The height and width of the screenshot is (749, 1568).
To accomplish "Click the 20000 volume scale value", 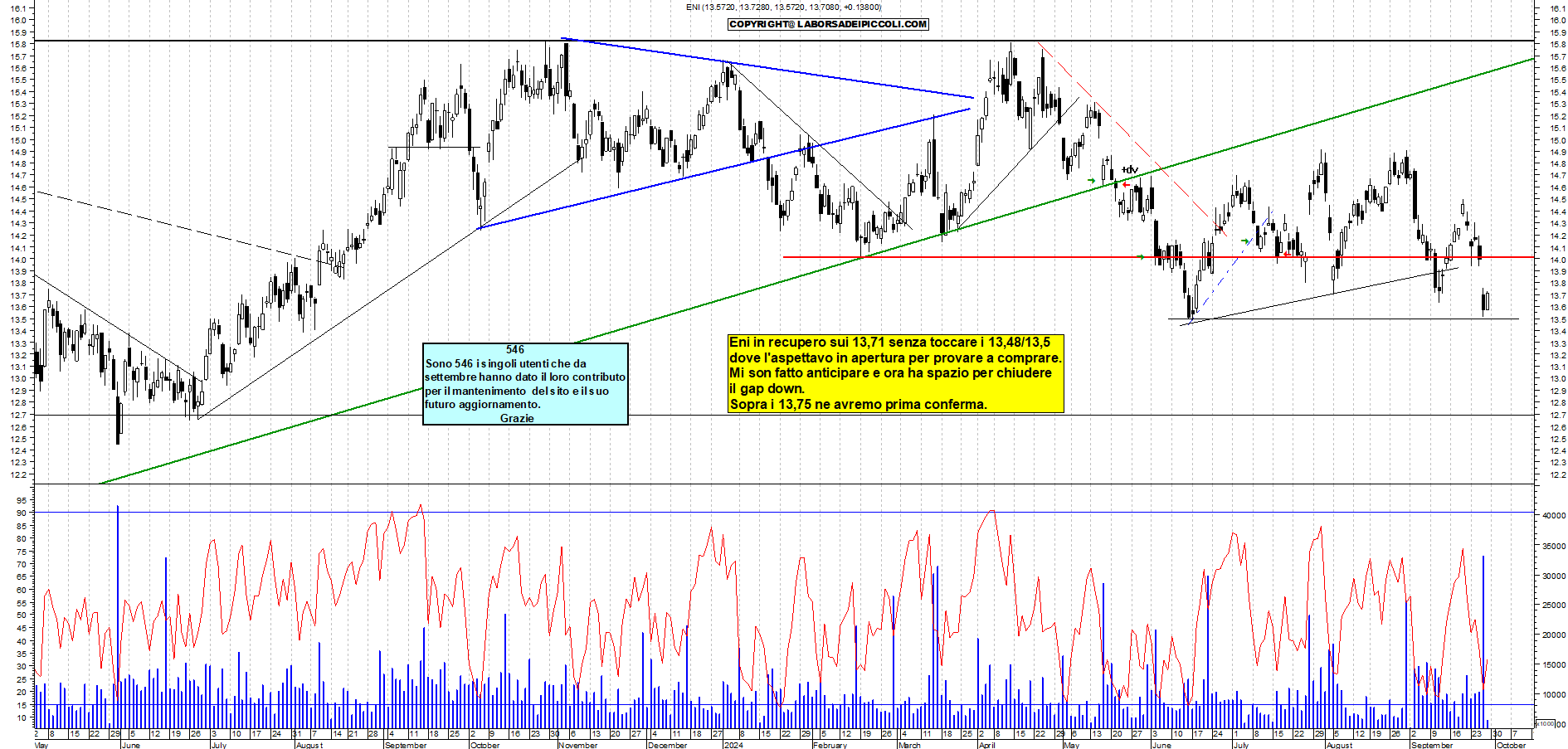I will [x=1554, y=635].
